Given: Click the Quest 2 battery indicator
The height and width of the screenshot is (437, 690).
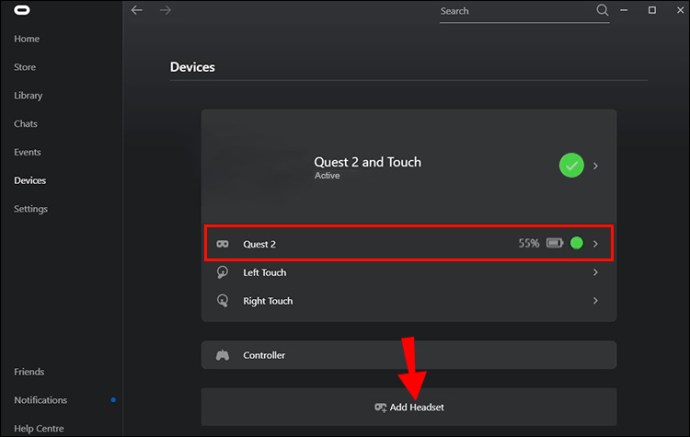Looking at the screenshot, I should click(554, 243).
